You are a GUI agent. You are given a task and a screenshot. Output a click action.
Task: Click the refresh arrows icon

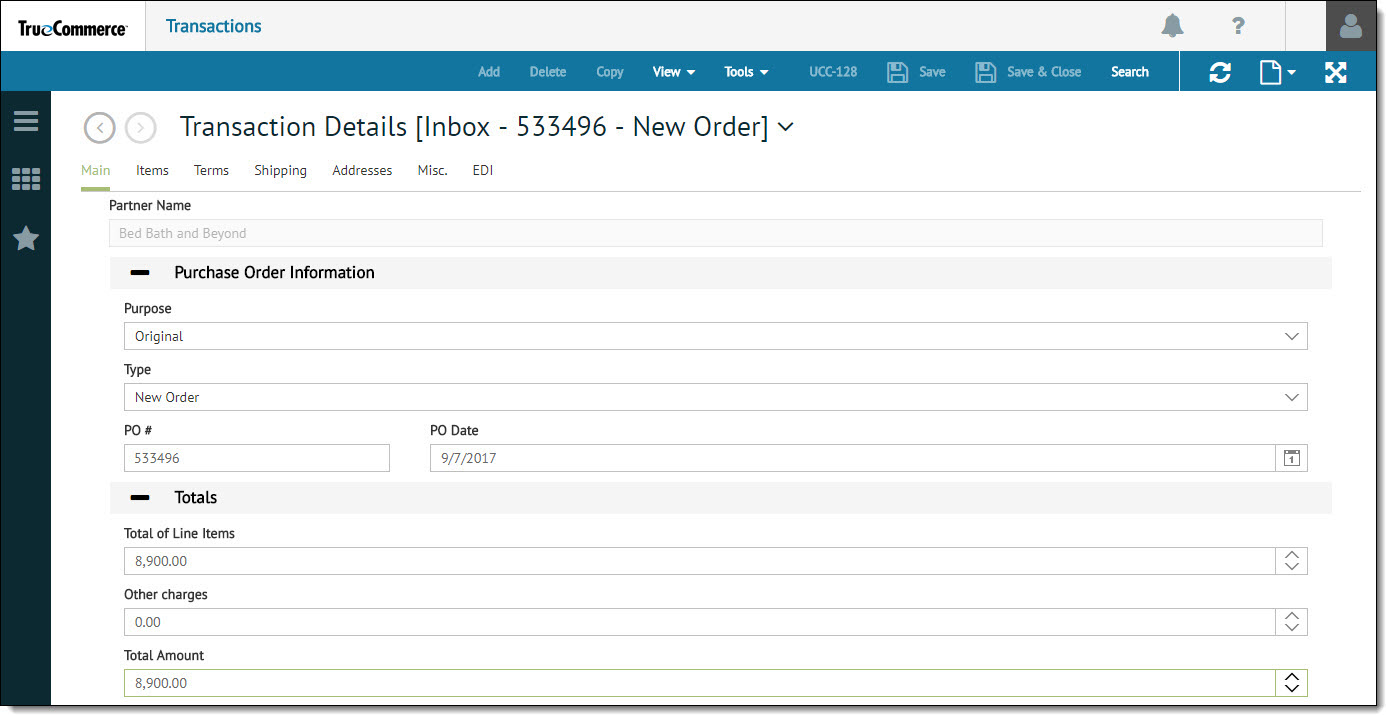click(x=1220, y=72)
